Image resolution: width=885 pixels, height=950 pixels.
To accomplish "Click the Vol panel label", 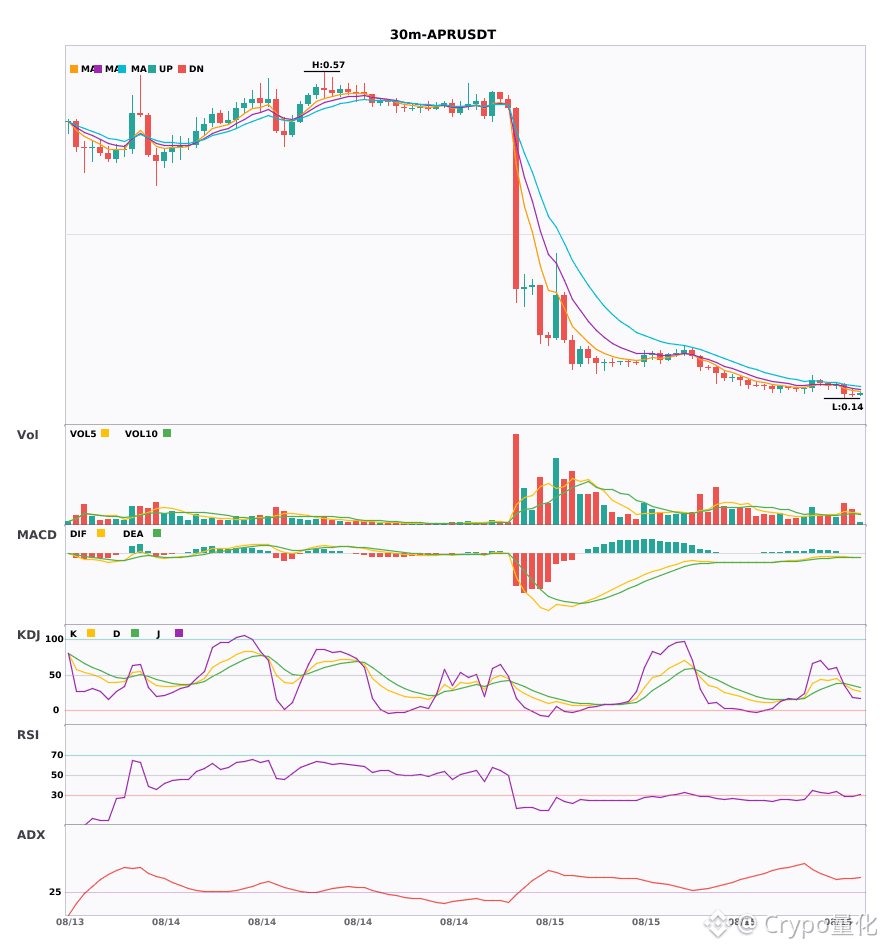I will (27, 435).
